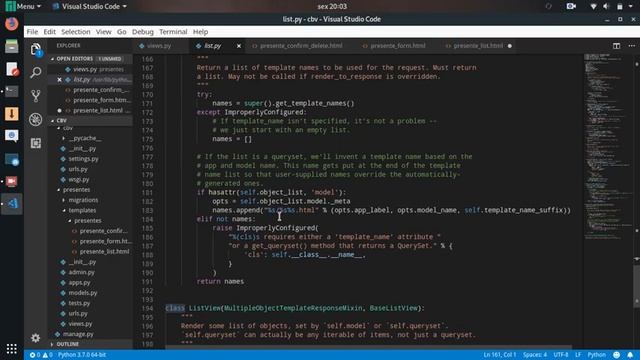
Task: Open the feedback smiley in status bar
Action: (616, 355)
